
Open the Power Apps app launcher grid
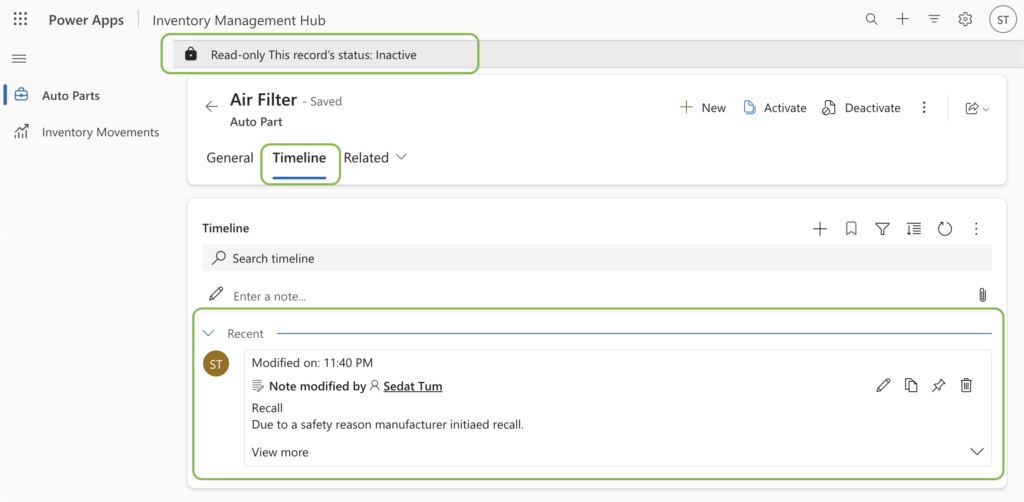tap(21, 20)
